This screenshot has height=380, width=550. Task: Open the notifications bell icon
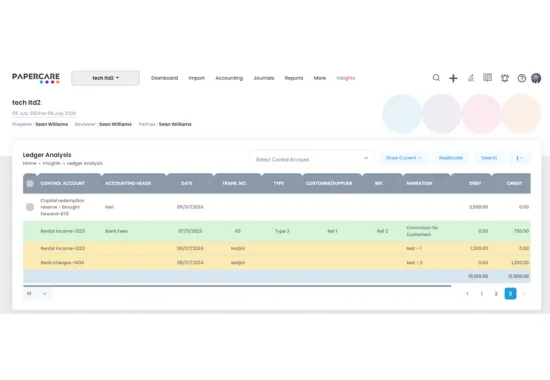point(505,78)
